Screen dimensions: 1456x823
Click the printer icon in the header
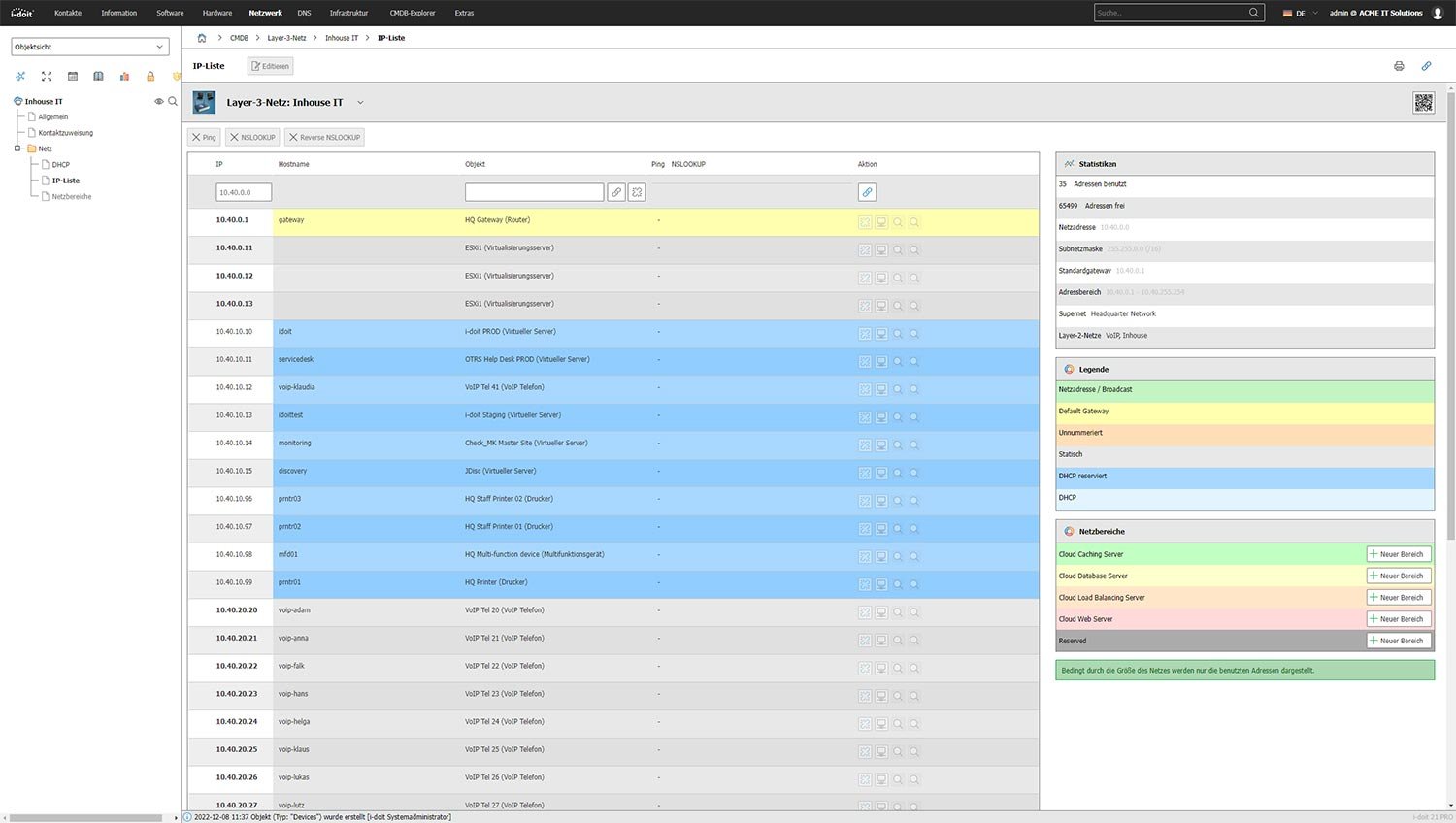(x=1399, y=66)
